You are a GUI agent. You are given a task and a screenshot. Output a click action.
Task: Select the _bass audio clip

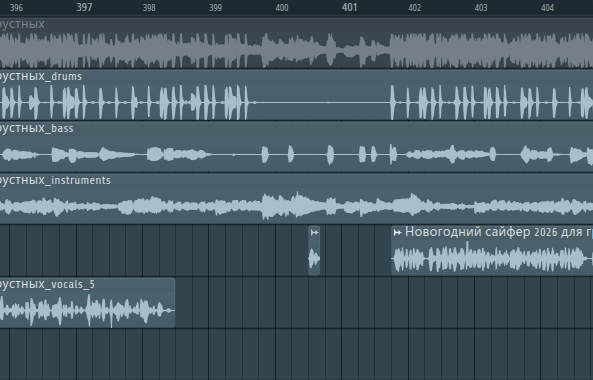296,147
